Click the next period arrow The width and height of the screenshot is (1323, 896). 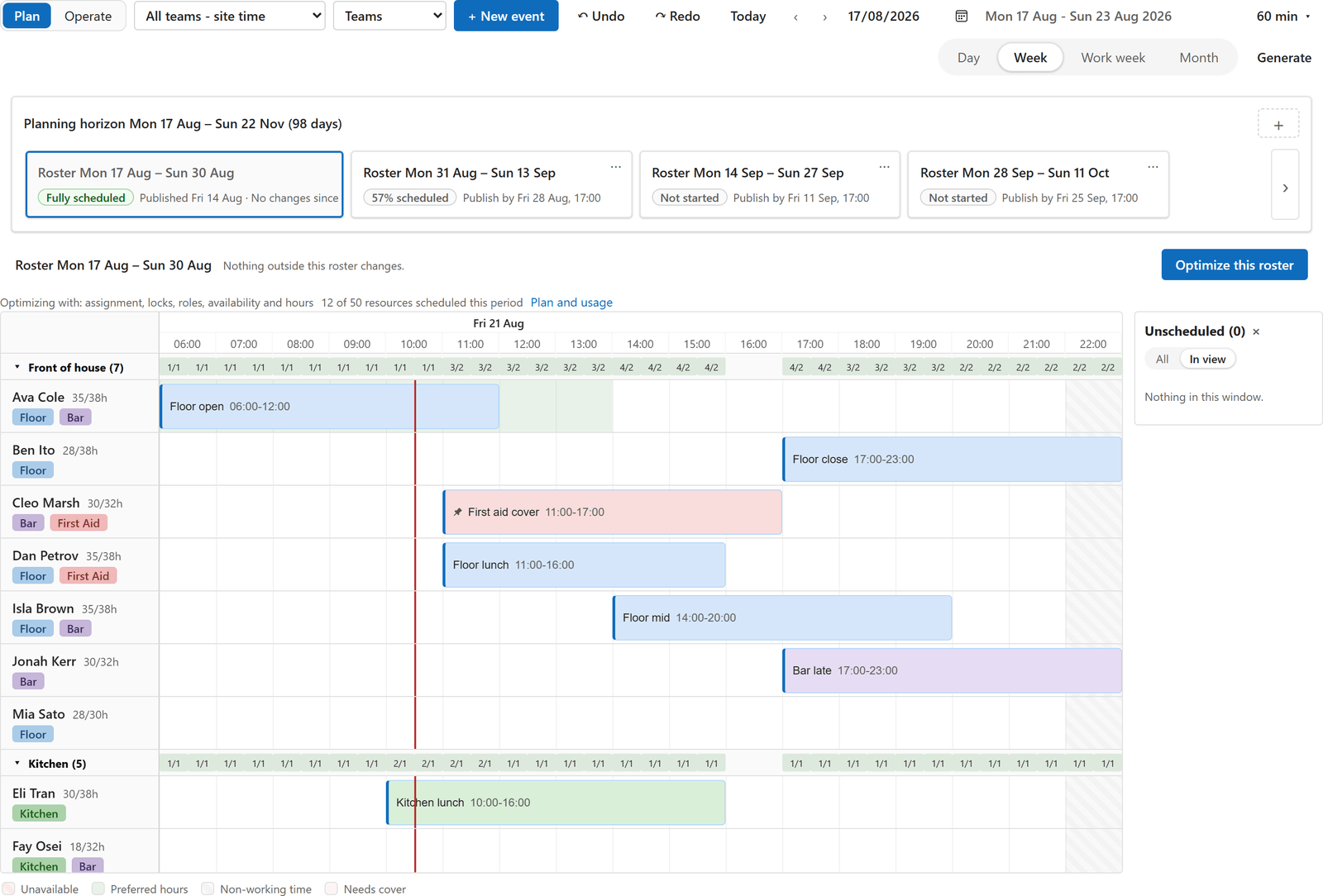(x=824, y=17)
